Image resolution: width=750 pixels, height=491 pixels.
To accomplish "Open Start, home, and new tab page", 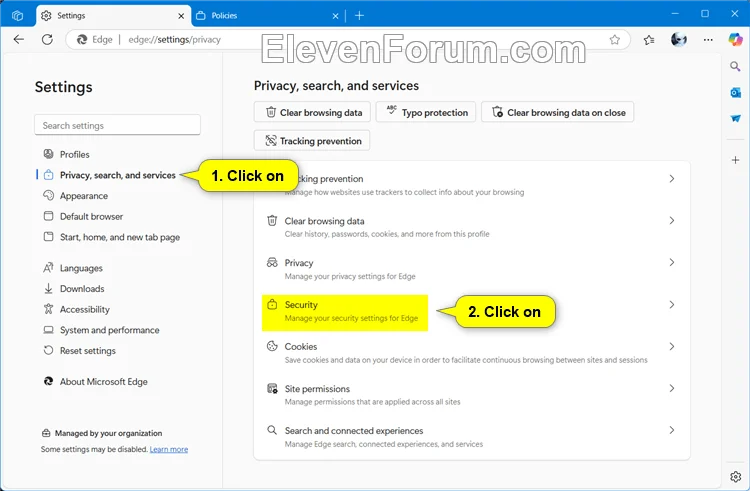I will click(118, 237).
